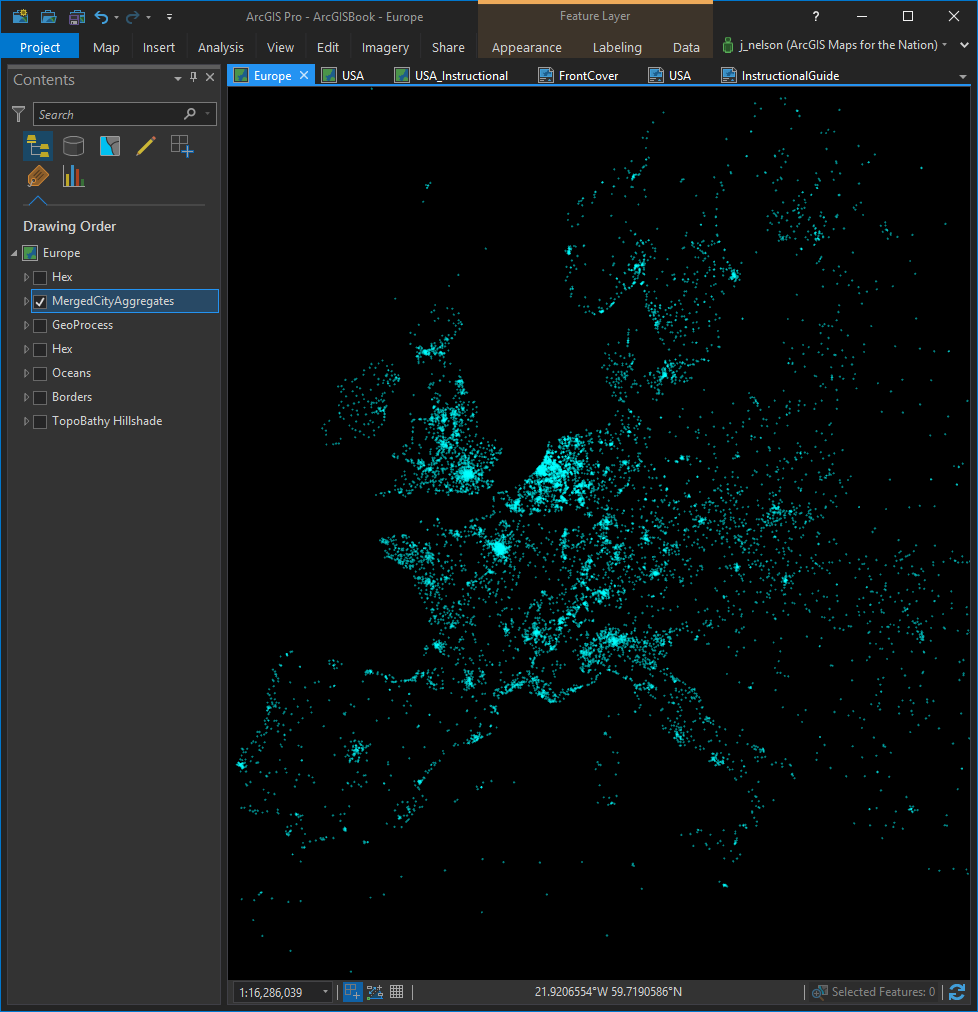This screenshot has width=978, height=1012.
Task: Refresh the map with the status bar icon
Action: [957, 992]
